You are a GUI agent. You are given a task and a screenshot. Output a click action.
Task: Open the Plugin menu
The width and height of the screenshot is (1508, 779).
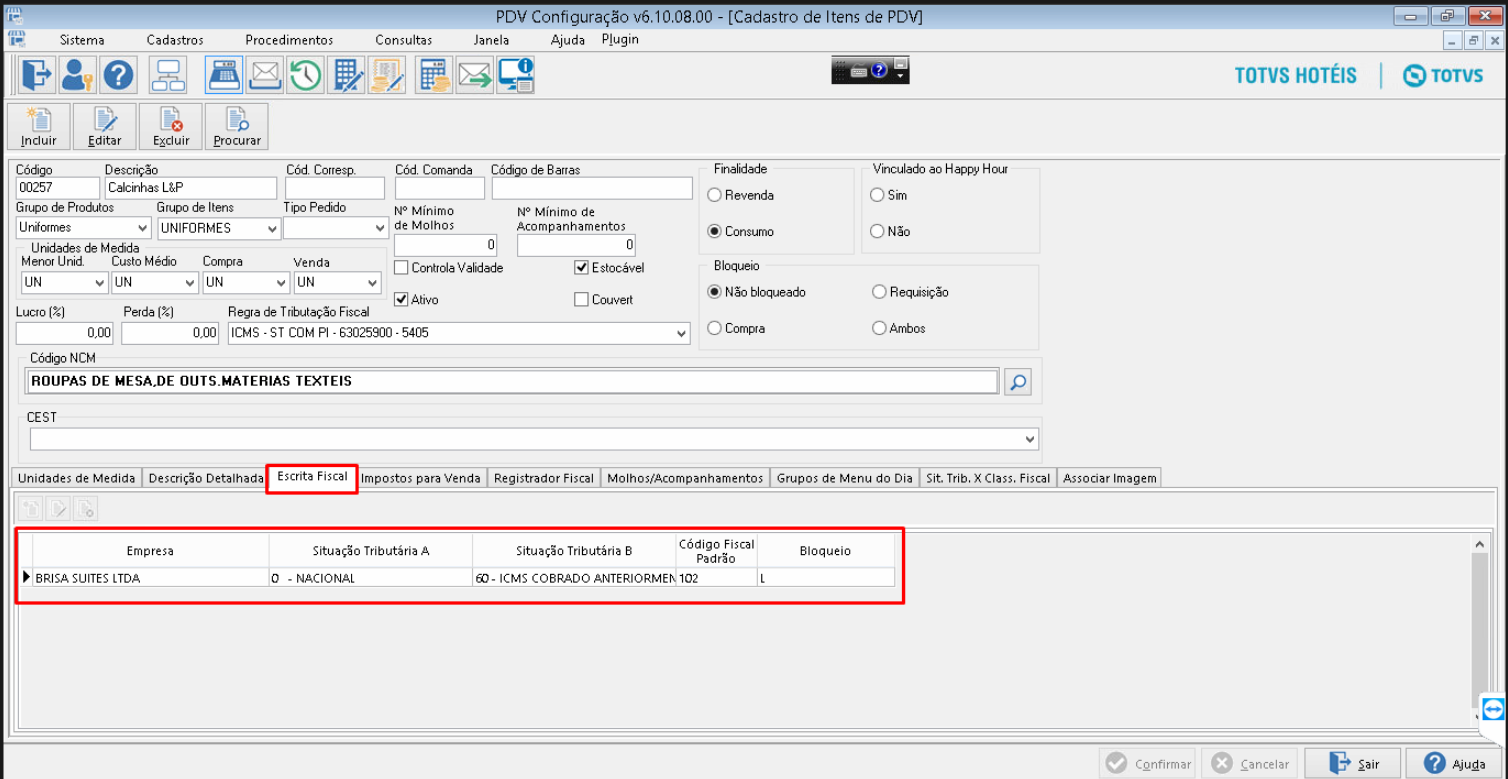(620, 40)
